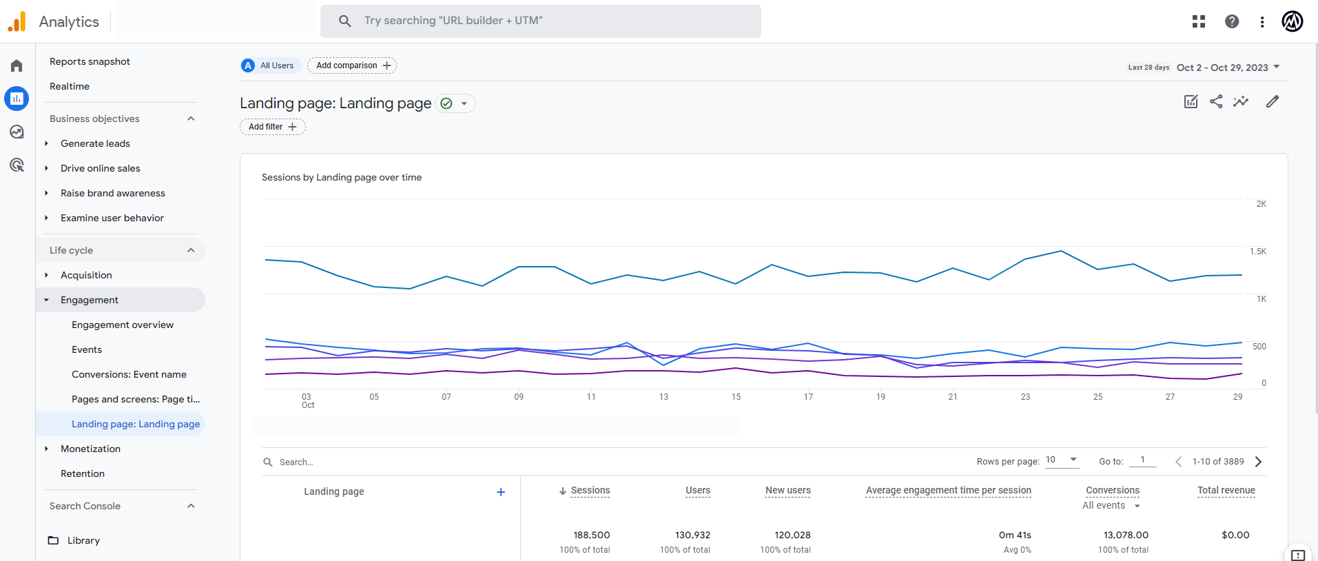Click the Customize report pencil icon
The width and height of the screenshot is (1318, 561).
pyautogui.click(x=1272, y=101)
